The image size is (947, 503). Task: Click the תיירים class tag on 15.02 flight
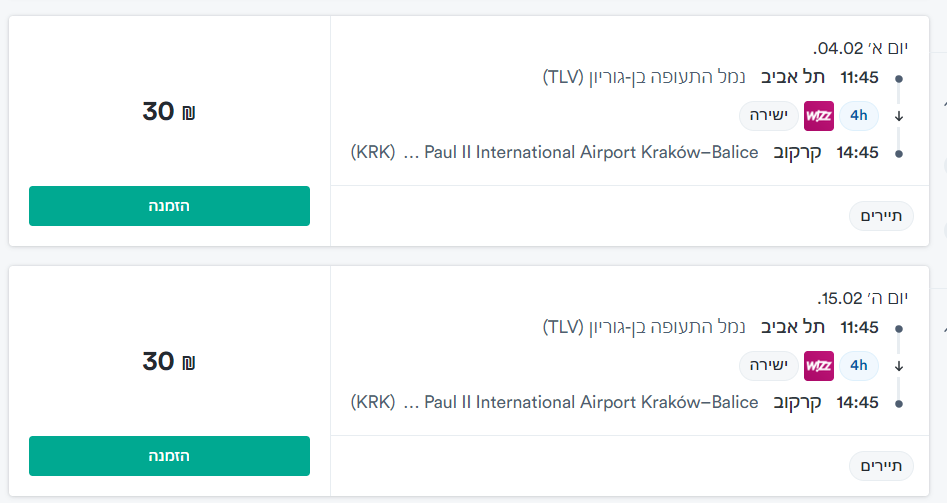[x=881, y=466]
